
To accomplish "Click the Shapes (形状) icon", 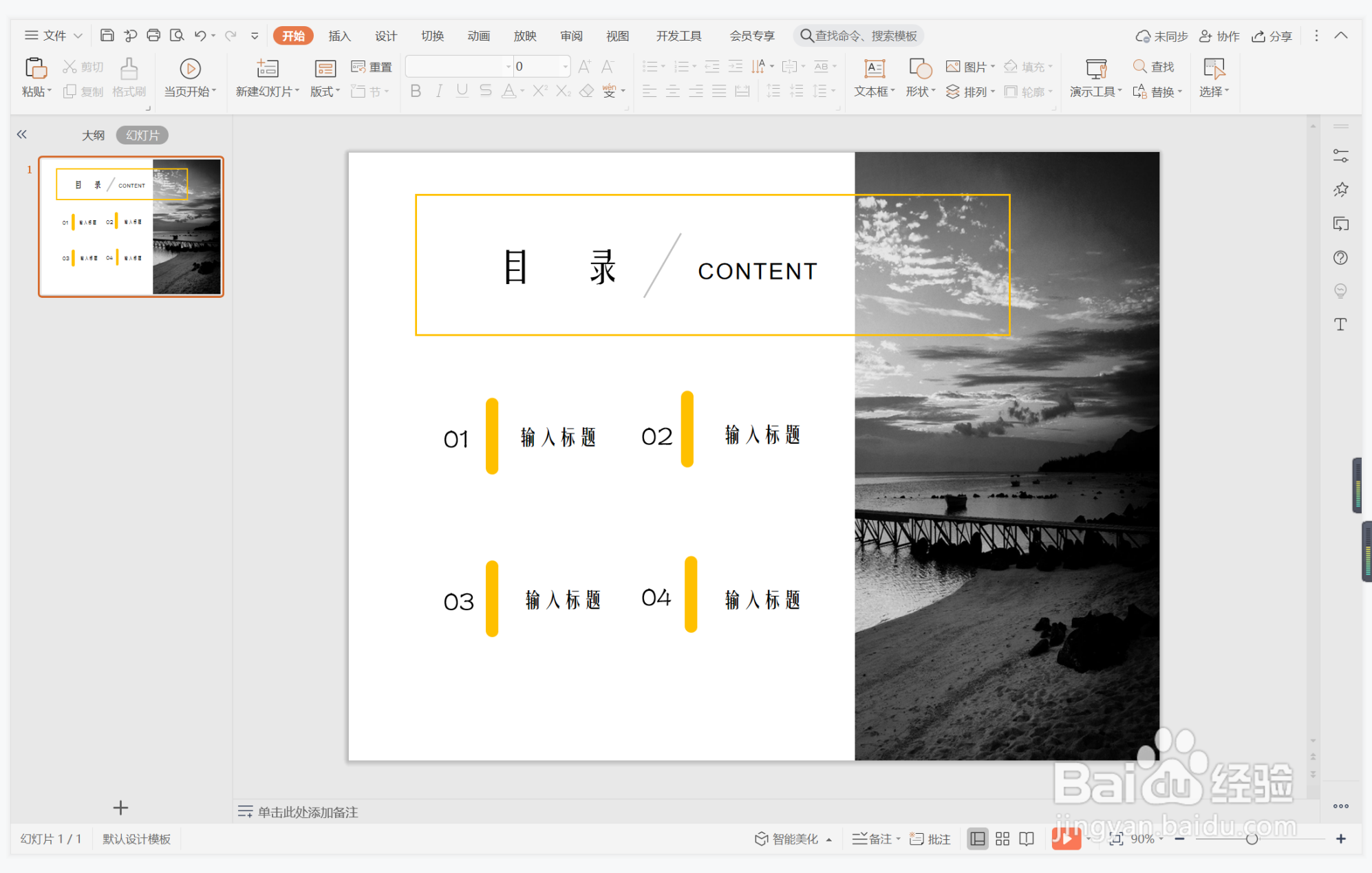I will pos(920,68).
